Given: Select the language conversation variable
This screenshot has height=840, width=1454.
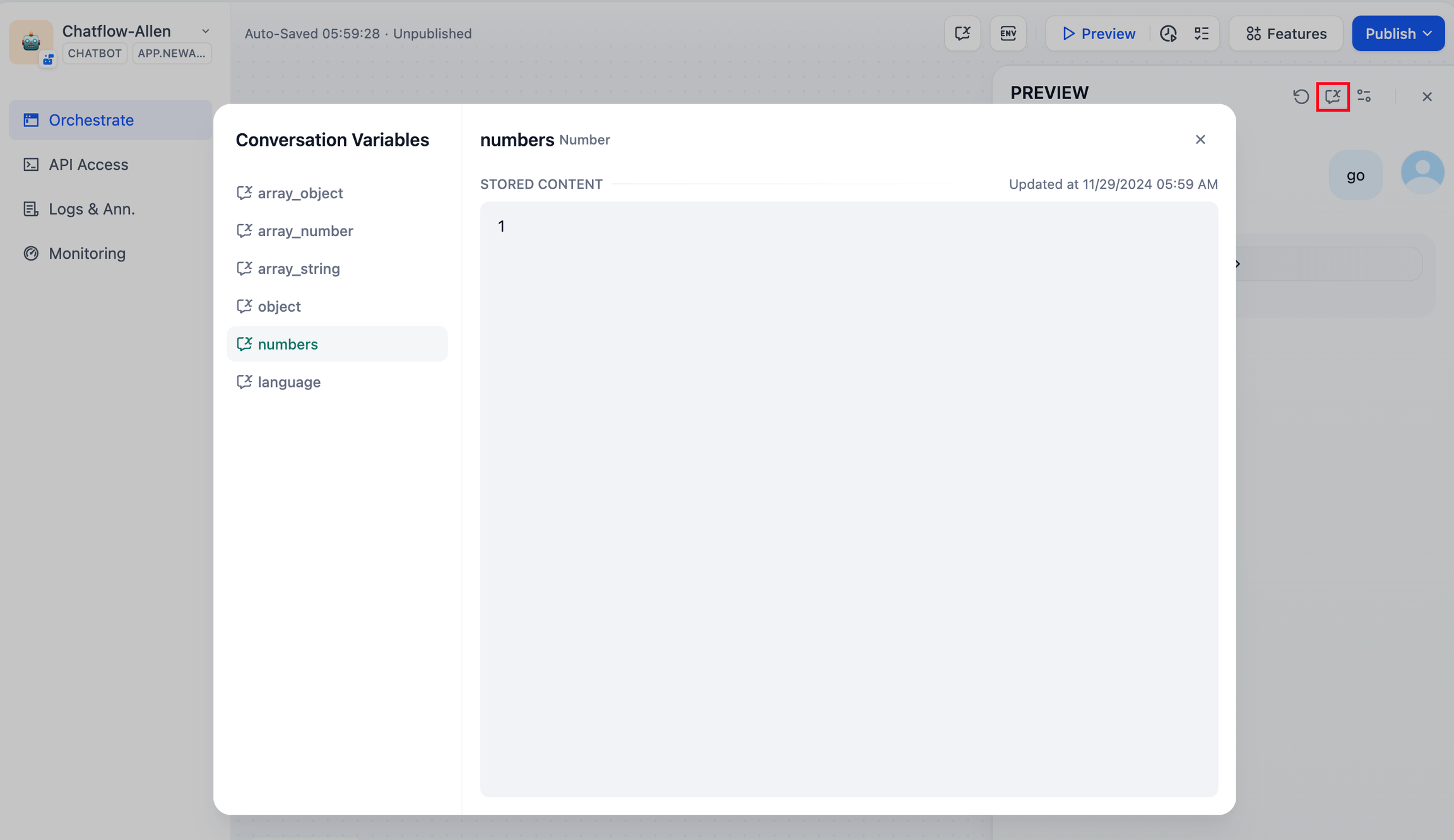Looking at the screenshot, I should pyautogui.click(x=289, y=381).
